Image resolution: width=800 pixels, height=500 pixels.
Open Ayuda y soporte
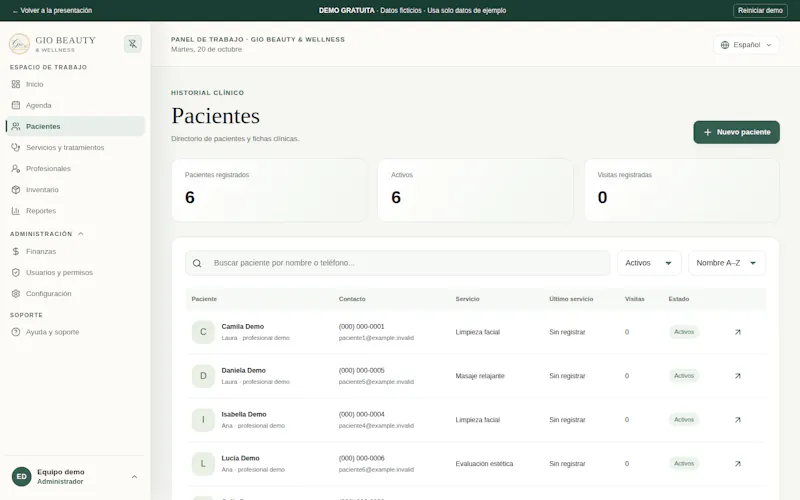point(75,332)
